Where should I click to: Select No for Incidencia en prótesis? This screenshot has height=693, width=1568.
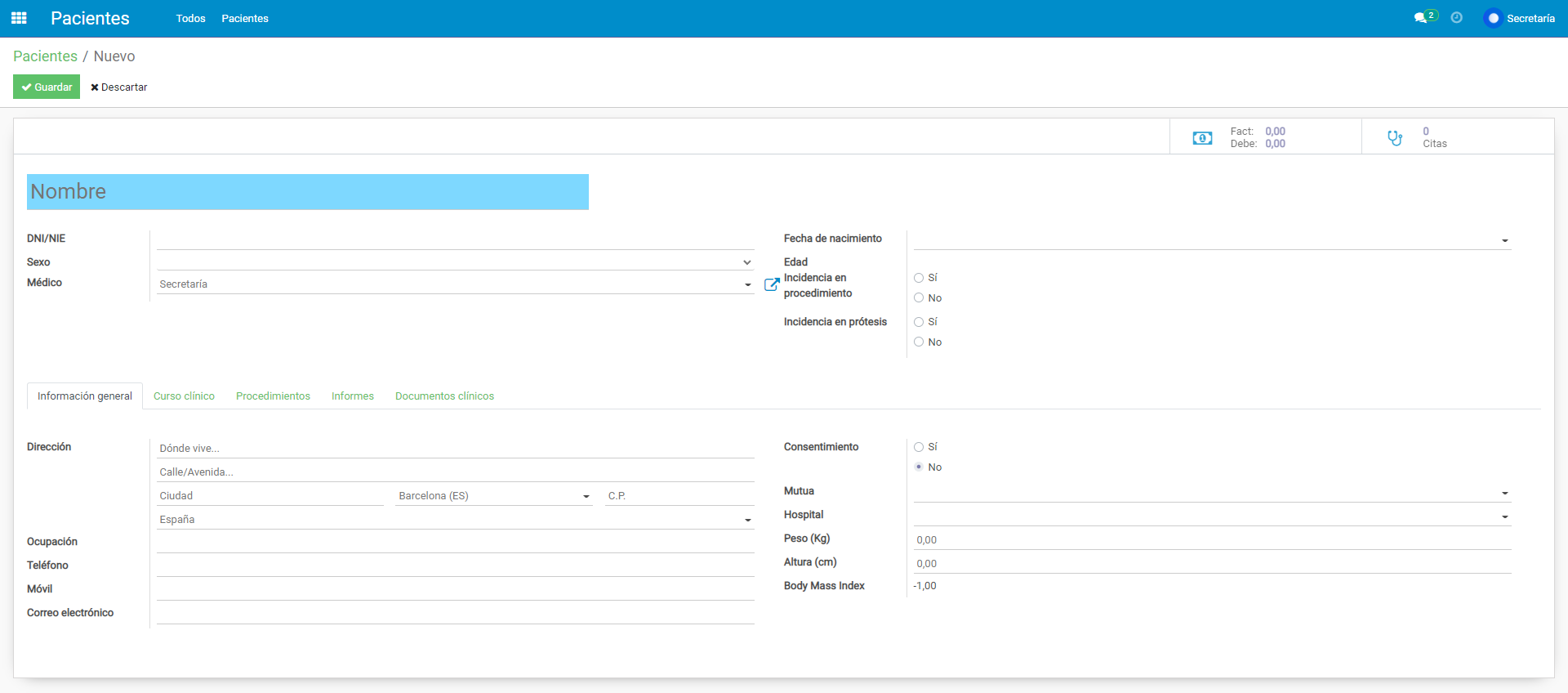pyautogui.click(x=919, y=342)
